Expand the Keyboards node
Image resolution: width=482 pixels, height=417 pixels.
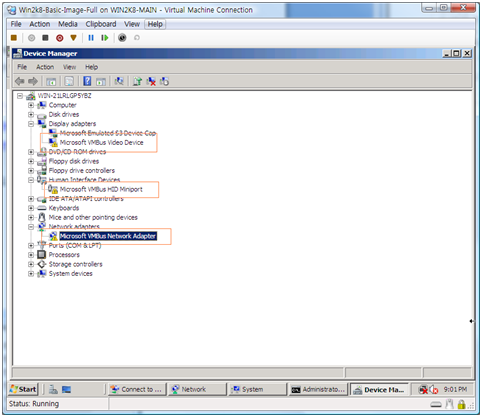pos(31,208)
